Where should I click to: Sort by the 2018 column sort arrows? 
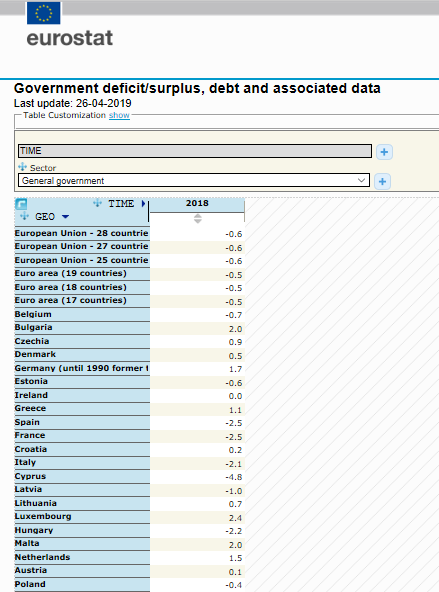(x=197, y=219)
